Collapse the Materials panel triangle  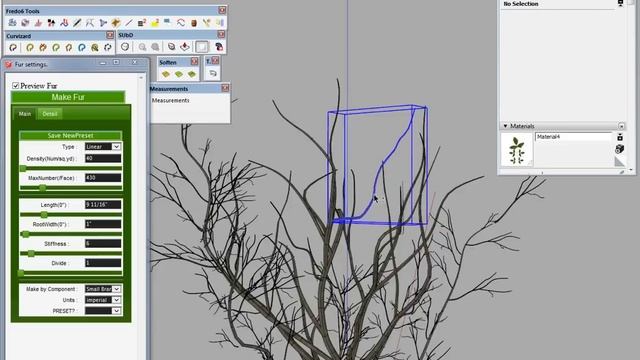pyautogui.click(x=505, y=126)
